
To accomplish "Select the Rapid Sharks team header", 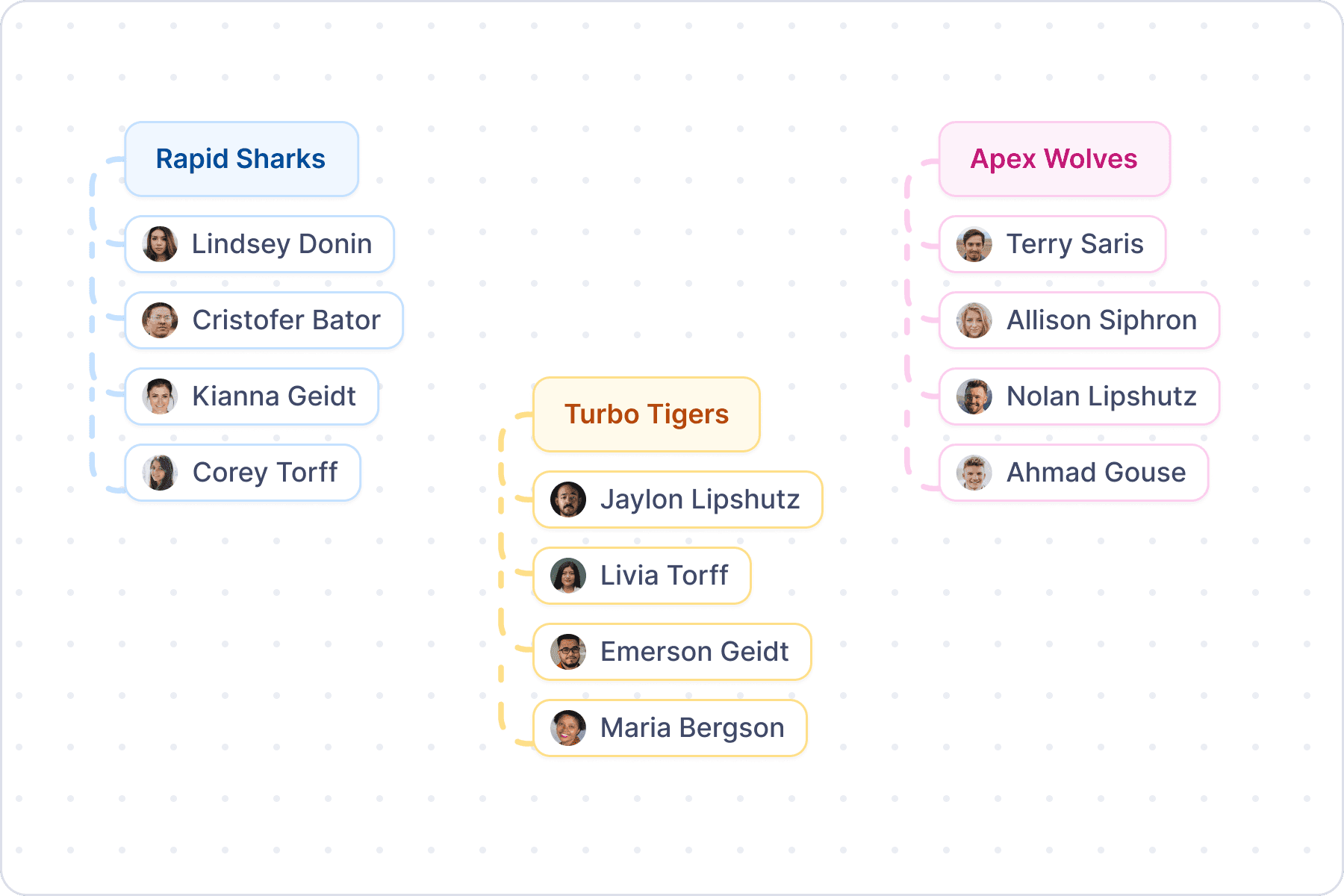I will (x=242, y=159).
